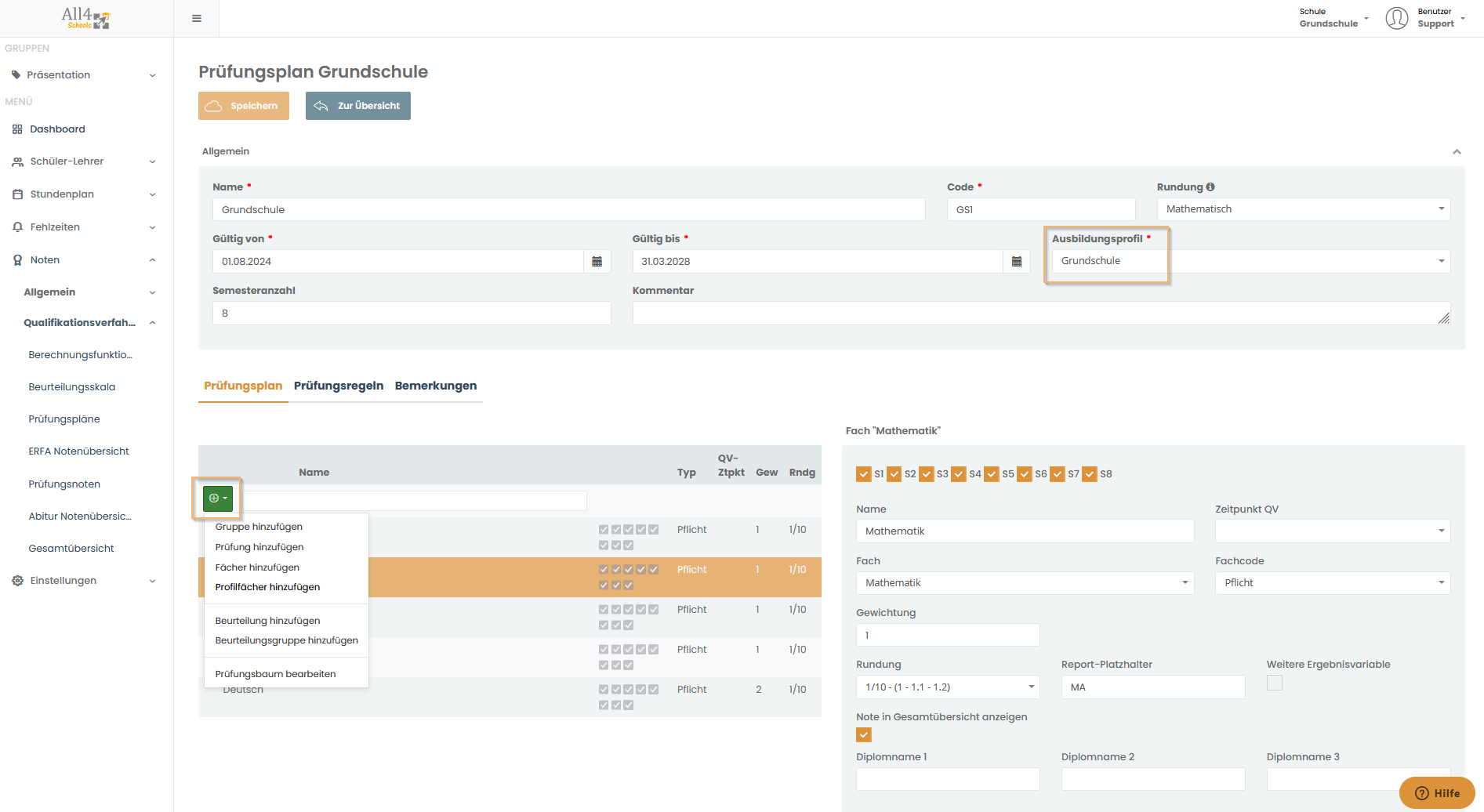The height and width of the screenshot is (812, 1484).
Task: Click the All4Schools logo
Action: [x=86, y=17]
